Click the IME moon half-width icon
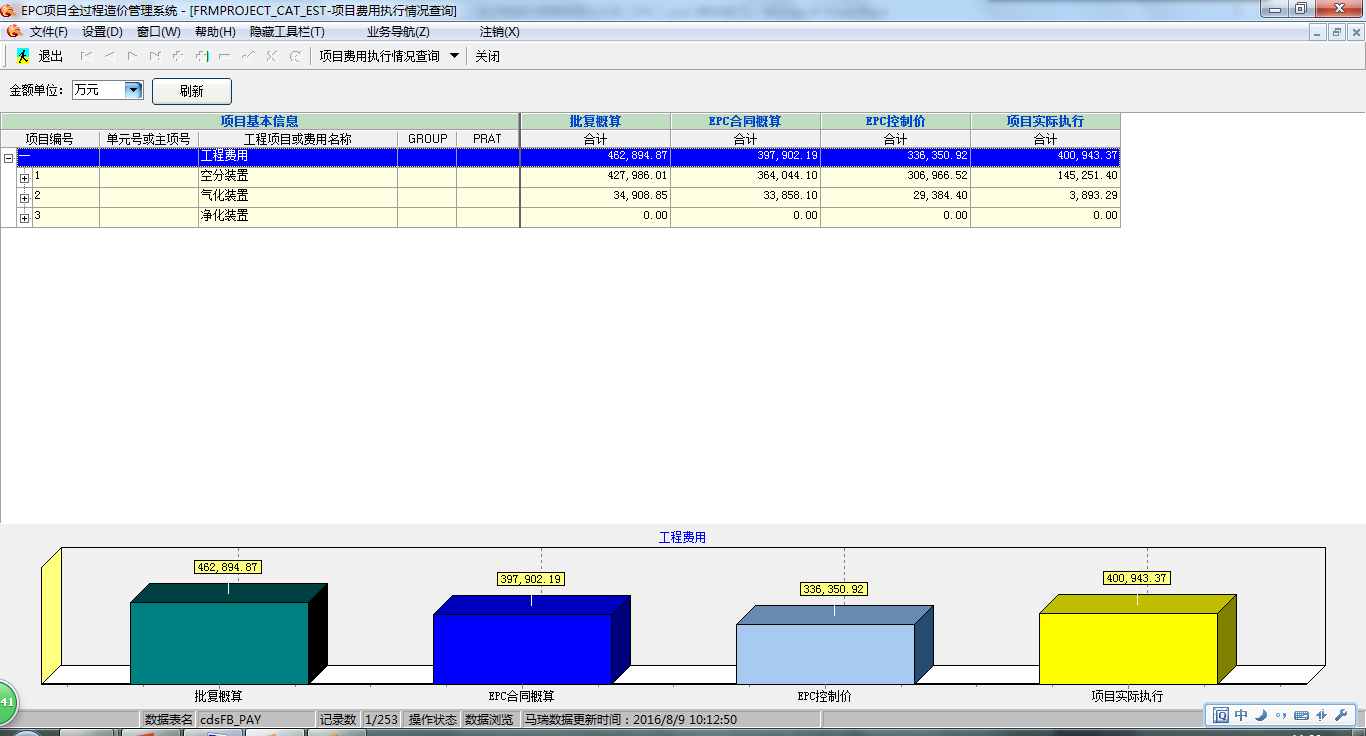The image size is (1366, 736). (1260, 715)
